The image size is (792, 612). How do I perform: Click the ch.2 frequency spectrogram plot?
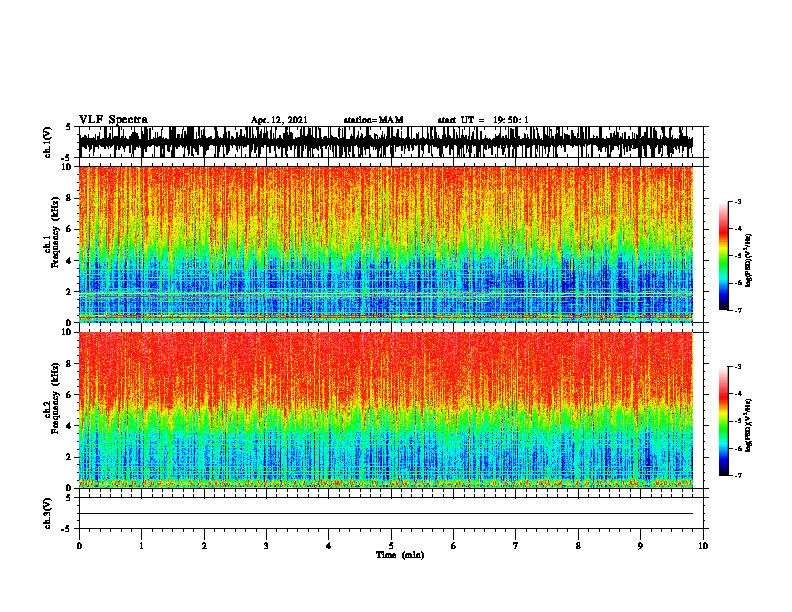click(386, 410)
